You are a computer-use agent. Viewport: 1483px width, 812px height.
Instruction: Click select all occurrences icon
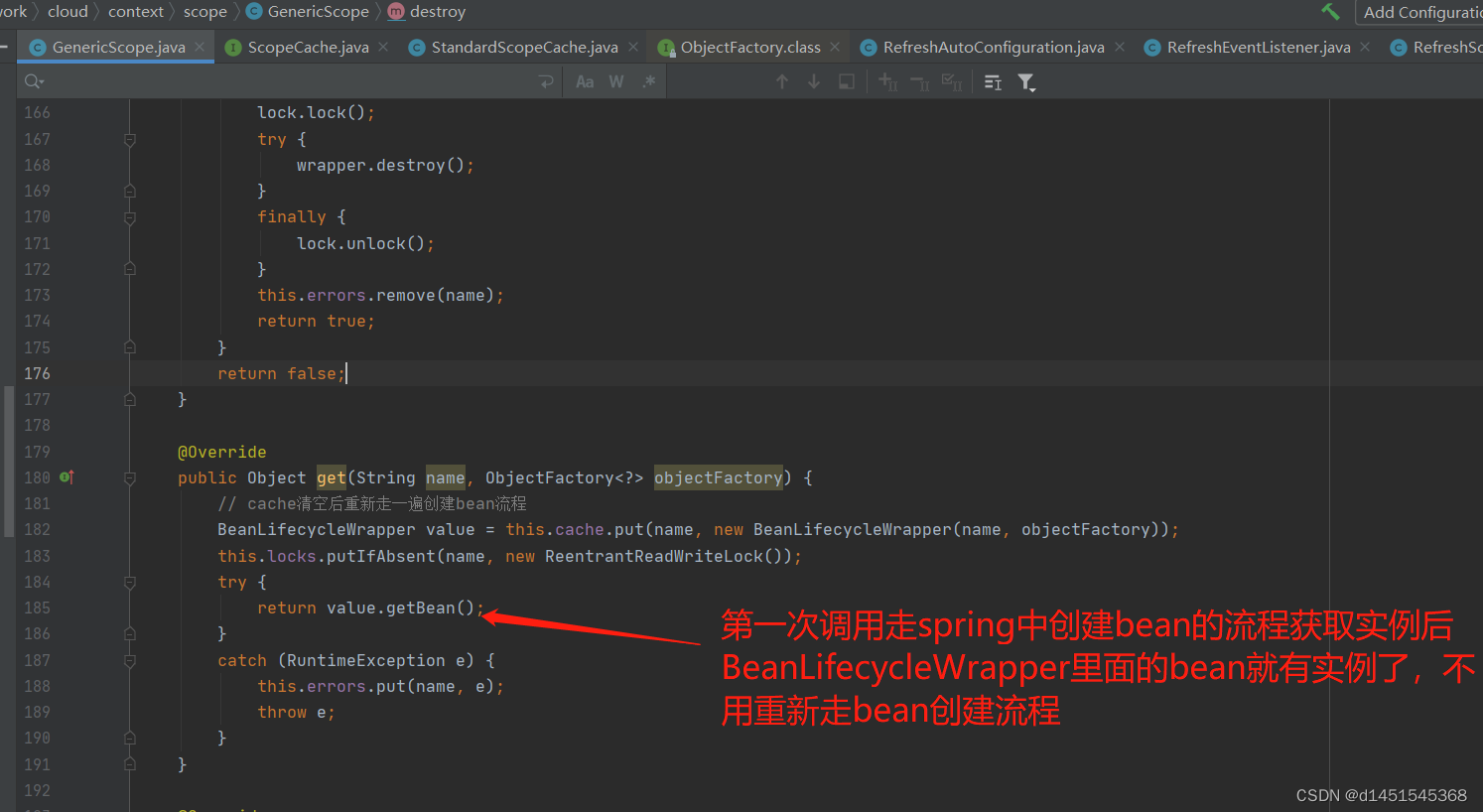pos(952,81)
